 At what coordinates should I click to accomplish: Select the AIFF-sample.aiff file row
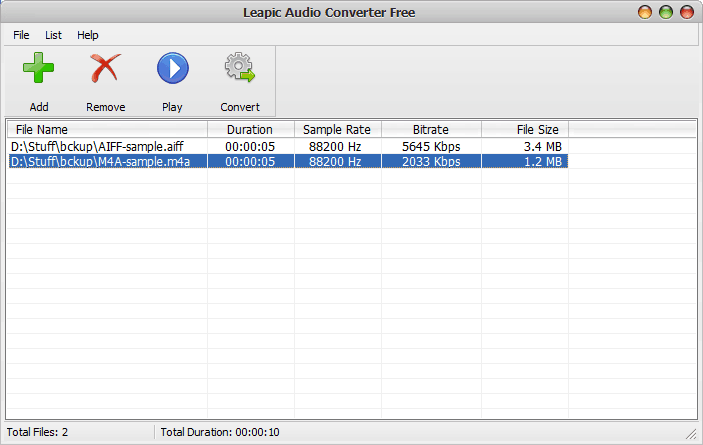[x=288, y=146]
